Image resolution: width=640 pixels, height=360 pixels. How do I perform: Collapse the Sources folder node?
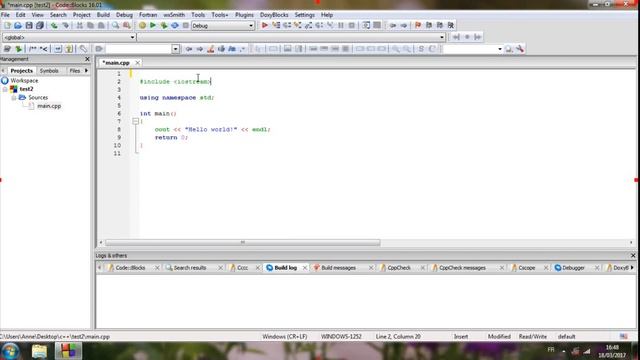coord(14,98)
